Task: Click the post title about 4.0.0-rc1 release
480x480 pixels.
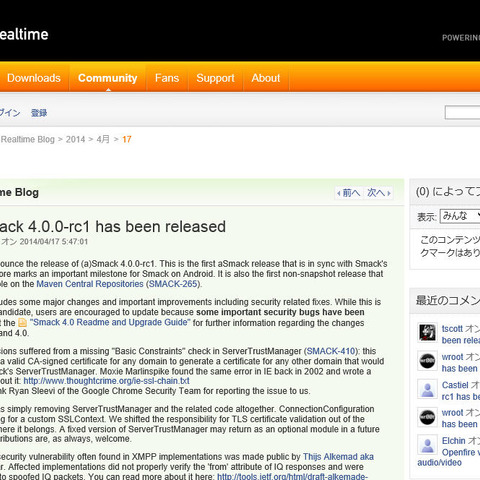Action: [113, 227]
